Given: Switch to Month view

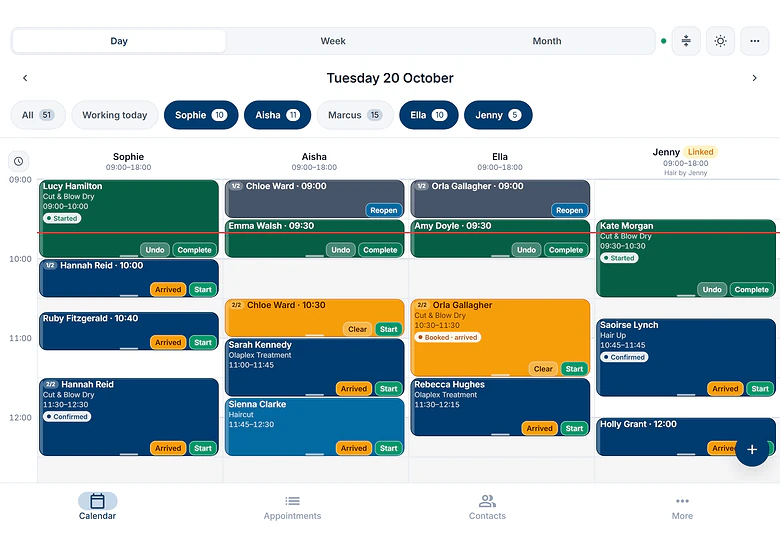Looking at the screenshot, I should click(x=547, y=41).
